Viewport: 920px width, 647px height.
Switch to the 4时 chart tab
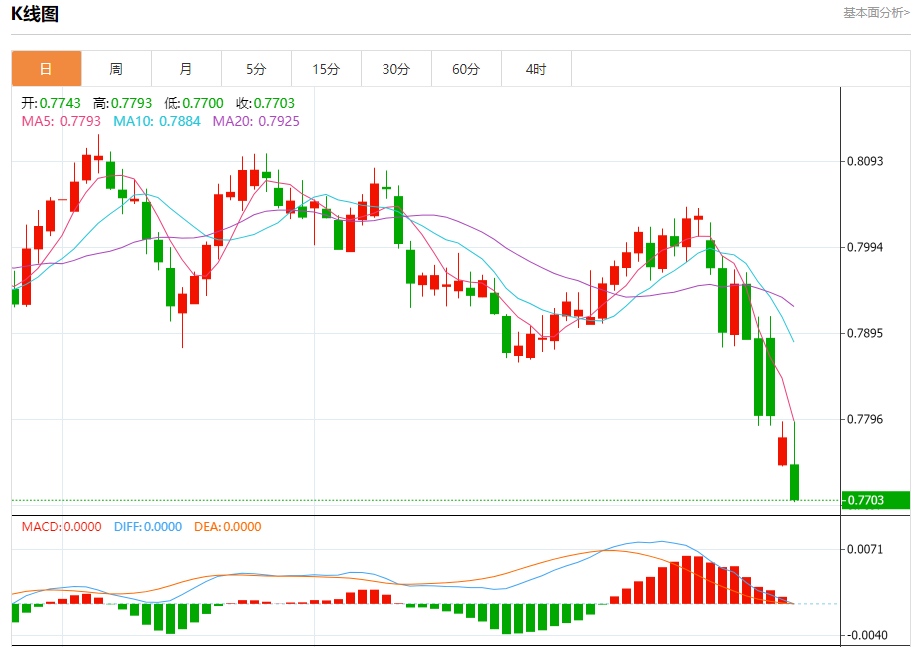(x=536, y=69)
